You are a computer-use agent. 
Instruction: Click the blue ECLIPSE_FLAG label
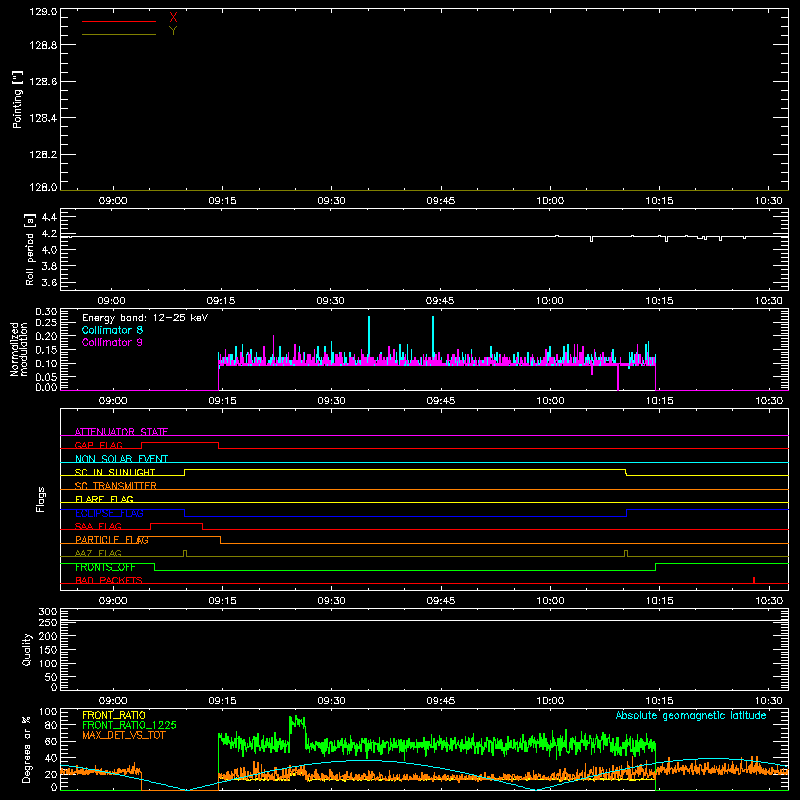(x=109, y=513)
